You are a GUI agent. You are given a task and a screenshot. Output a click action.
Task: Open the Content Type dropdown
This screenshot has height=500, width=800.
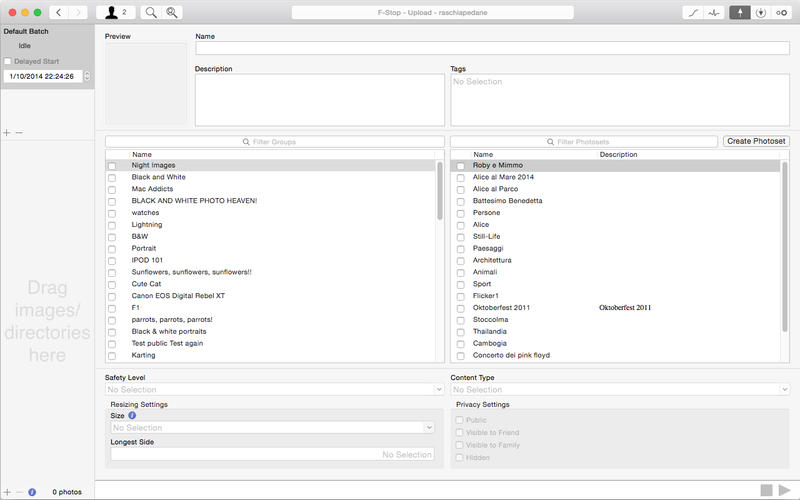(619, 390)
